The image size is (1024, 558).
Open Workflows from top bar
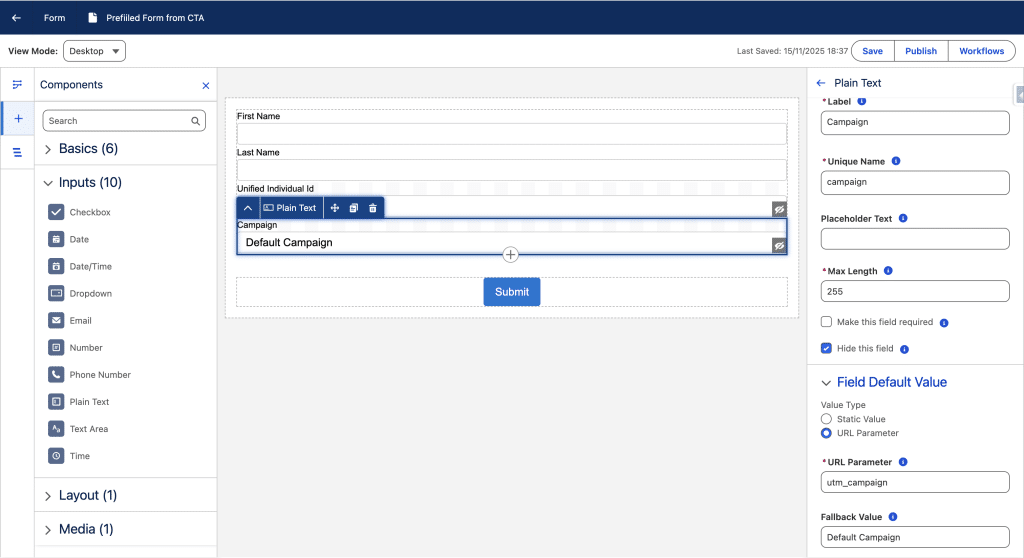pyautogui.click(x=981, y=51)
